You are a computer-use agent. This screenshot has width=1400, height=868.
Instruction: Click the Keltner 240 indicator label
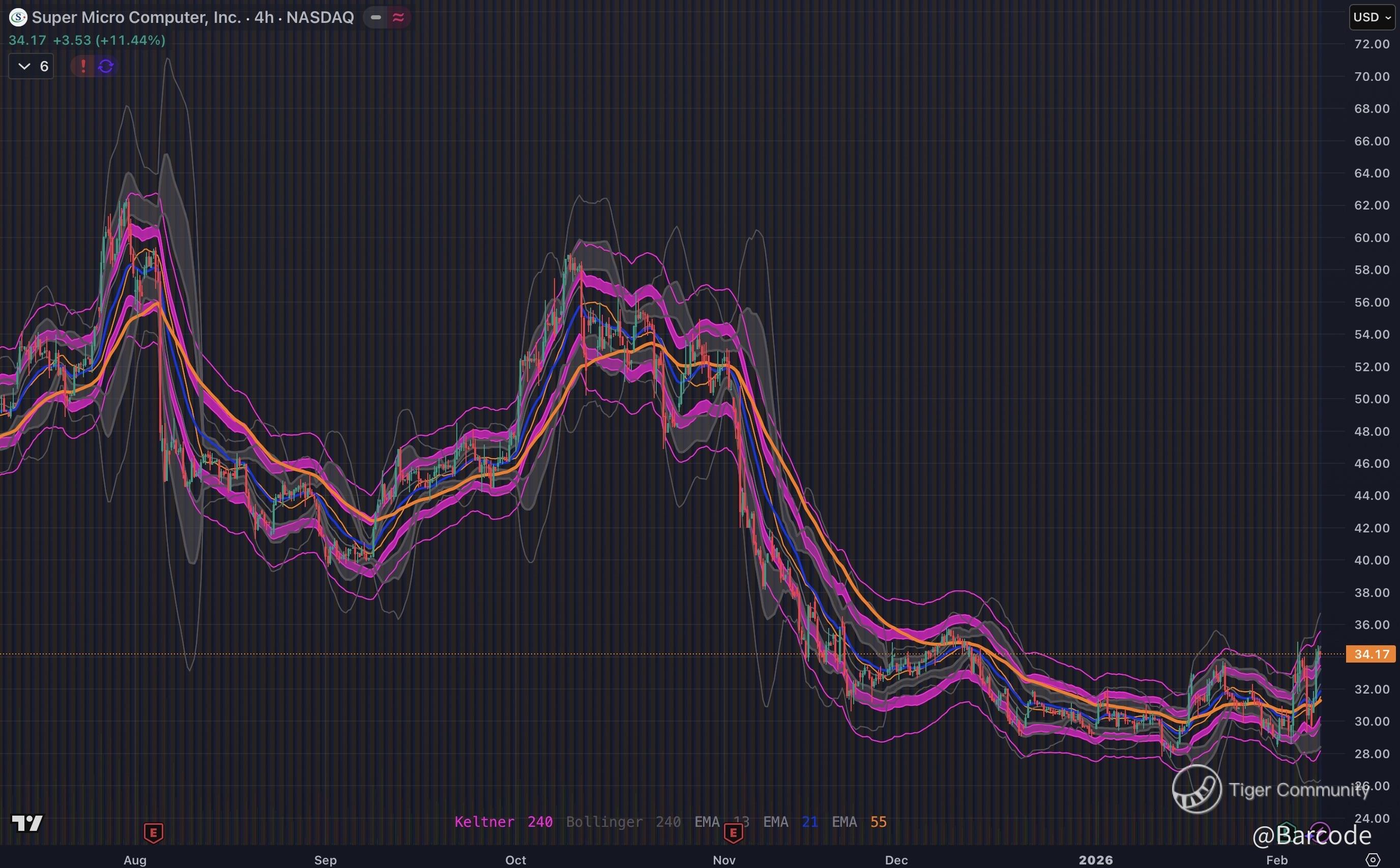[x=503, y=822]
